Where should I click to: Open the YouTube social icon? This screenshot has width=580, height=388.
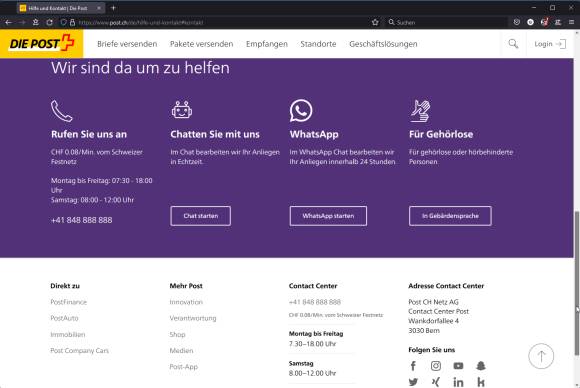458,366
